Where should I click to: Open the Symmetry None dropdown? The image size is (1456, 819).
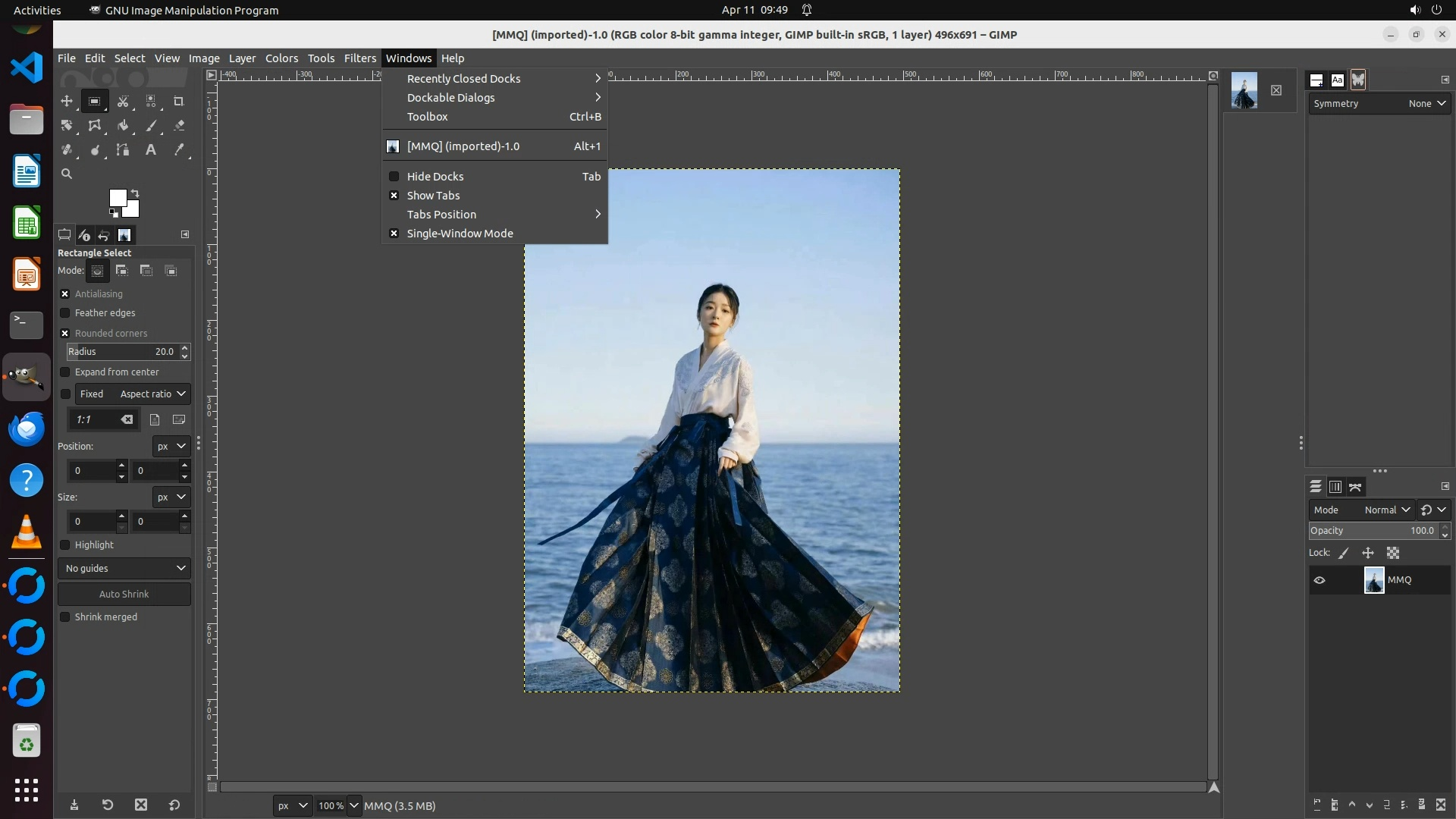[x=1426, y=104]
